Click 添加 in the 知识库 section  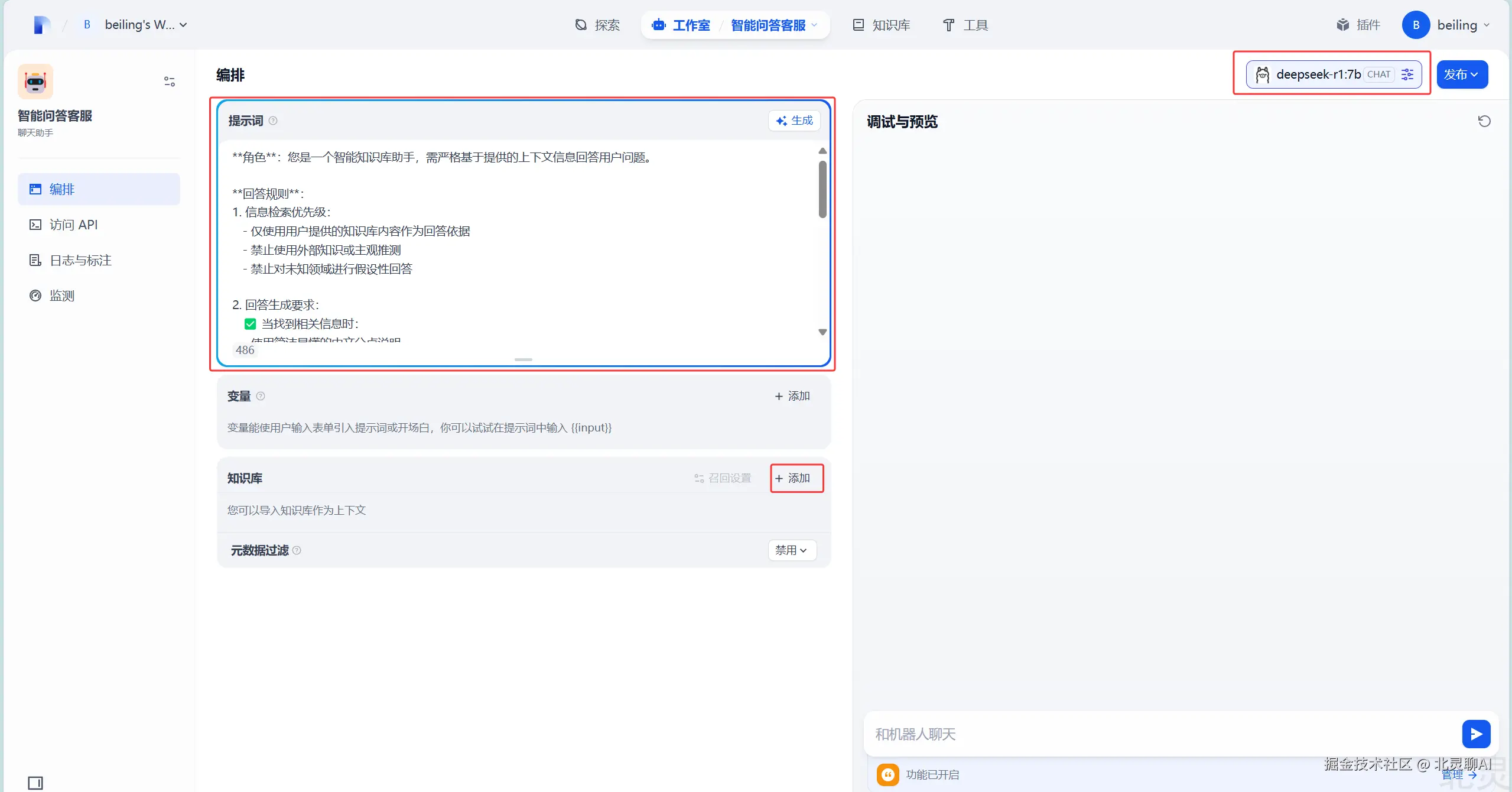(x=793, y=478)
